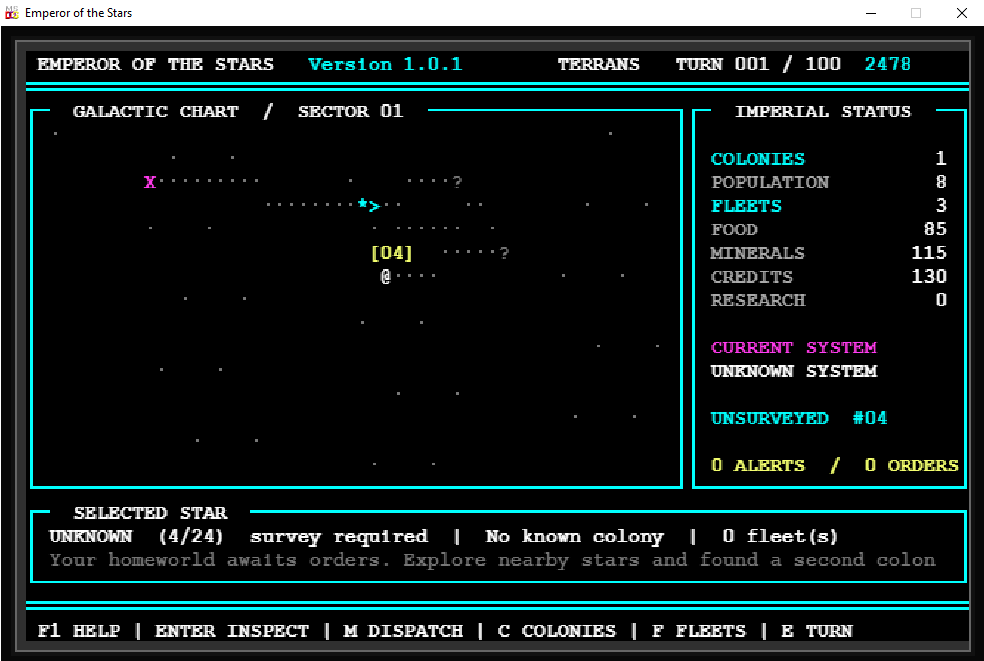Click the COLONIES status label
Screen dimensions: 984x661
(757, 159)
